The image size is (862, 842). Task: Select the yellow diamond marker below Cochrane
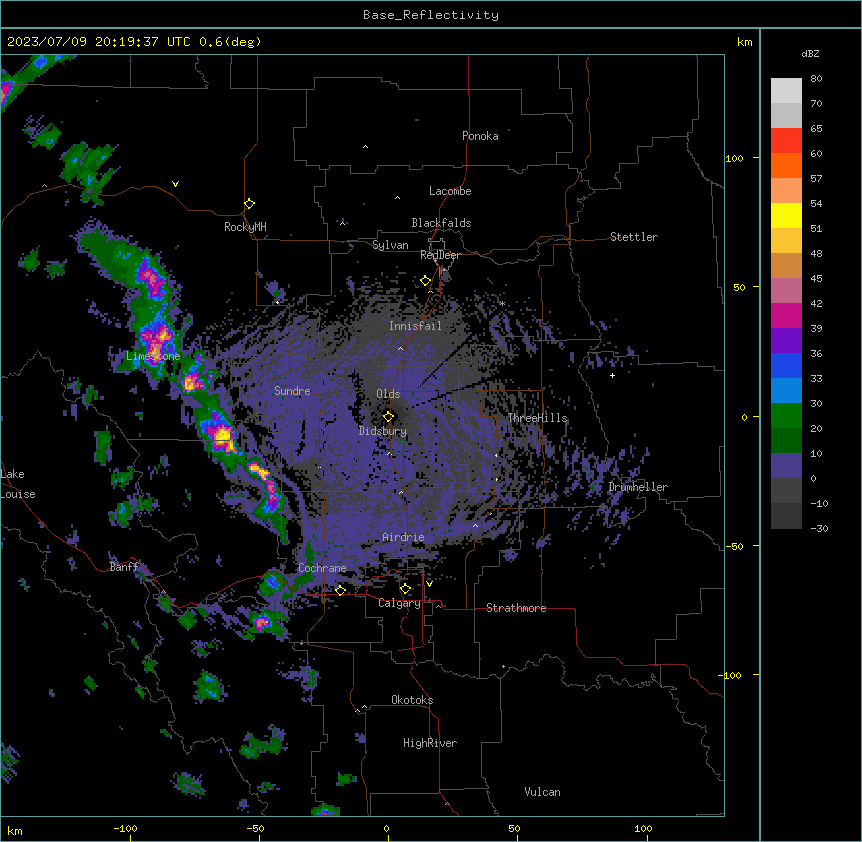pyautogui.click(x=340, y=590)
